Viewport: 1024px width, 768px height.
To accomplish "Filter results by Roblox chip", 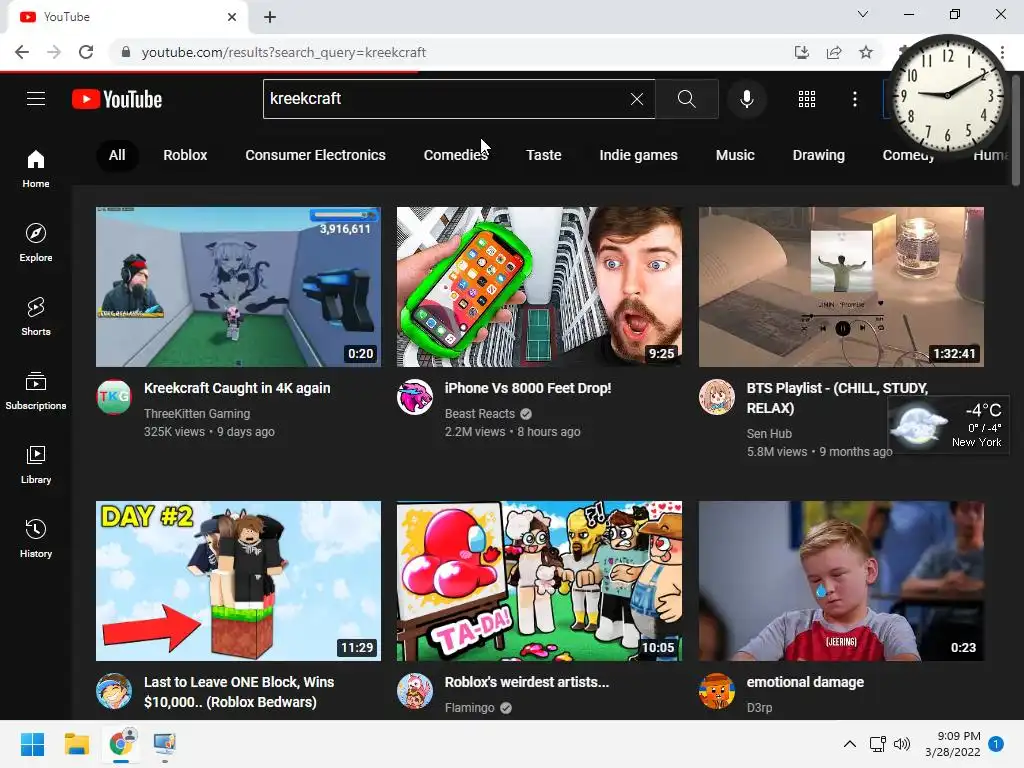I will click(185, 155).
